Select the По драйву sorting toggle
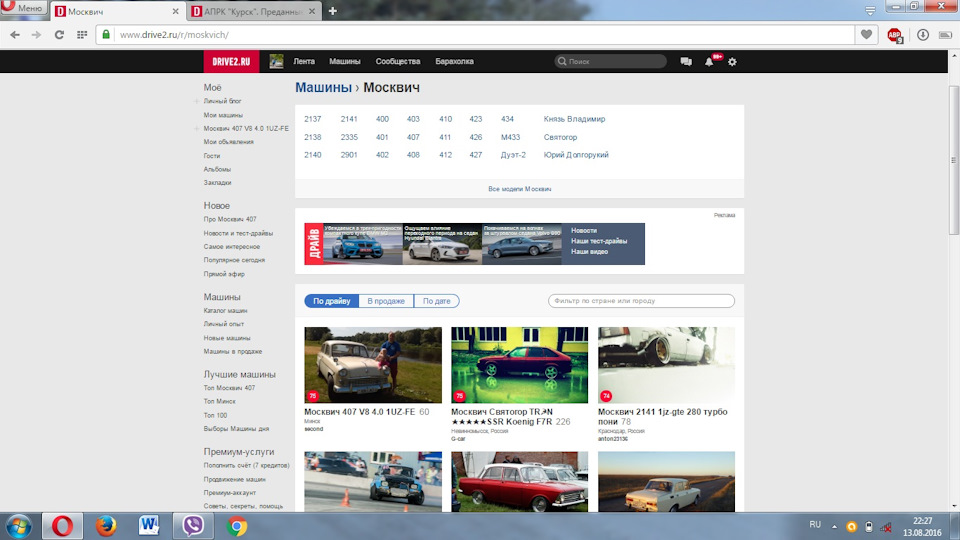This screenshot has width=960, height=540. click(x=331, y=301)
